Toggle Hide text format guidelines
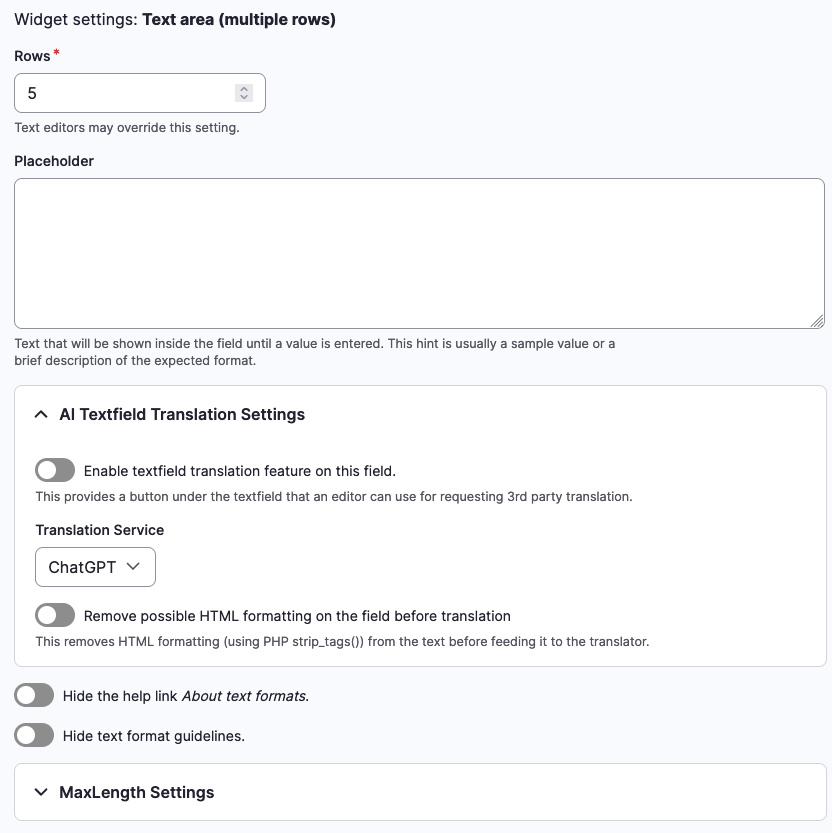832x833 pixels. coord(34,735)
